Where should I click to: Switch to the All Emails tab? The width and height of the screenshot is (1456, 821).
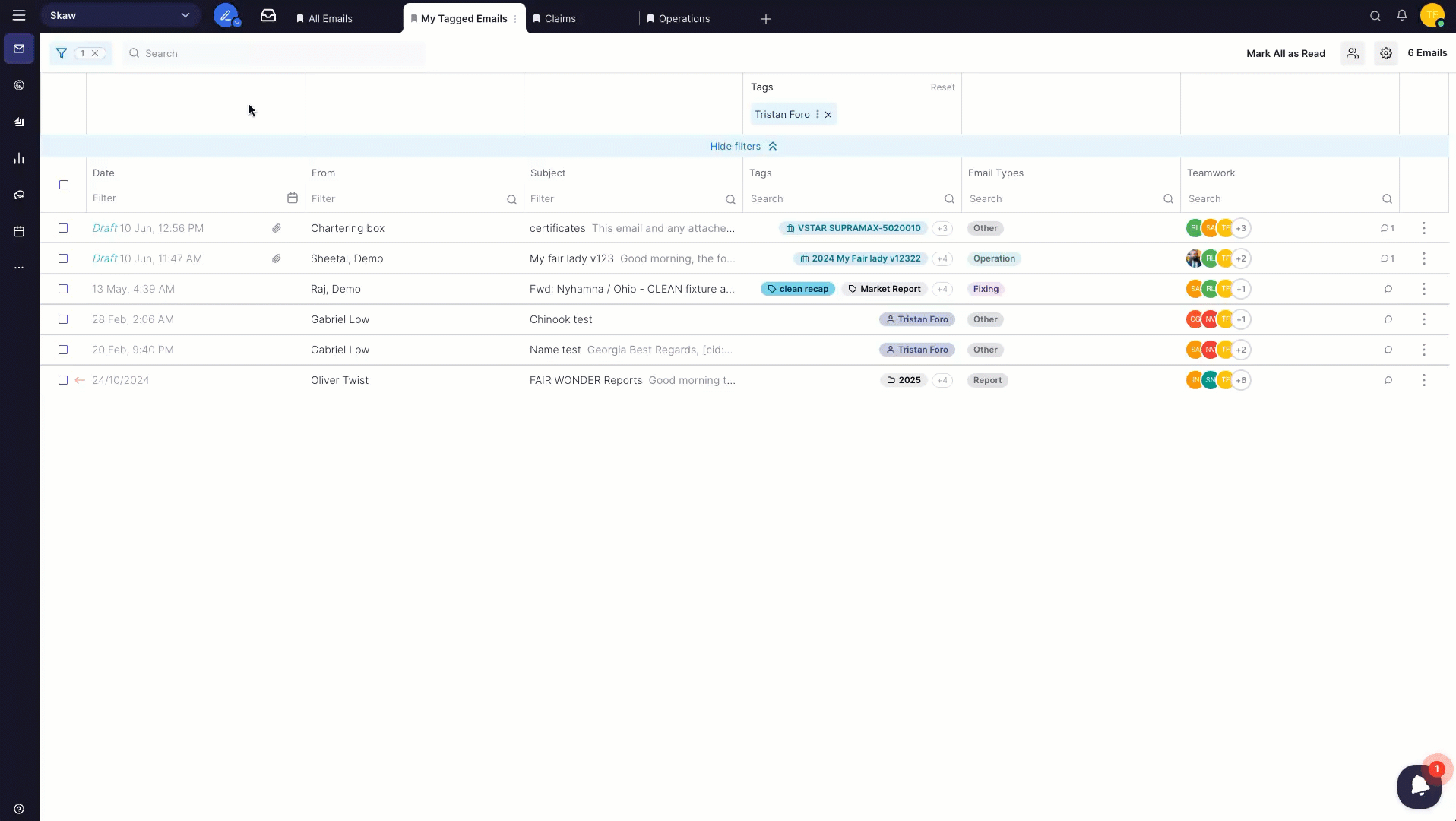coord(330,18)
